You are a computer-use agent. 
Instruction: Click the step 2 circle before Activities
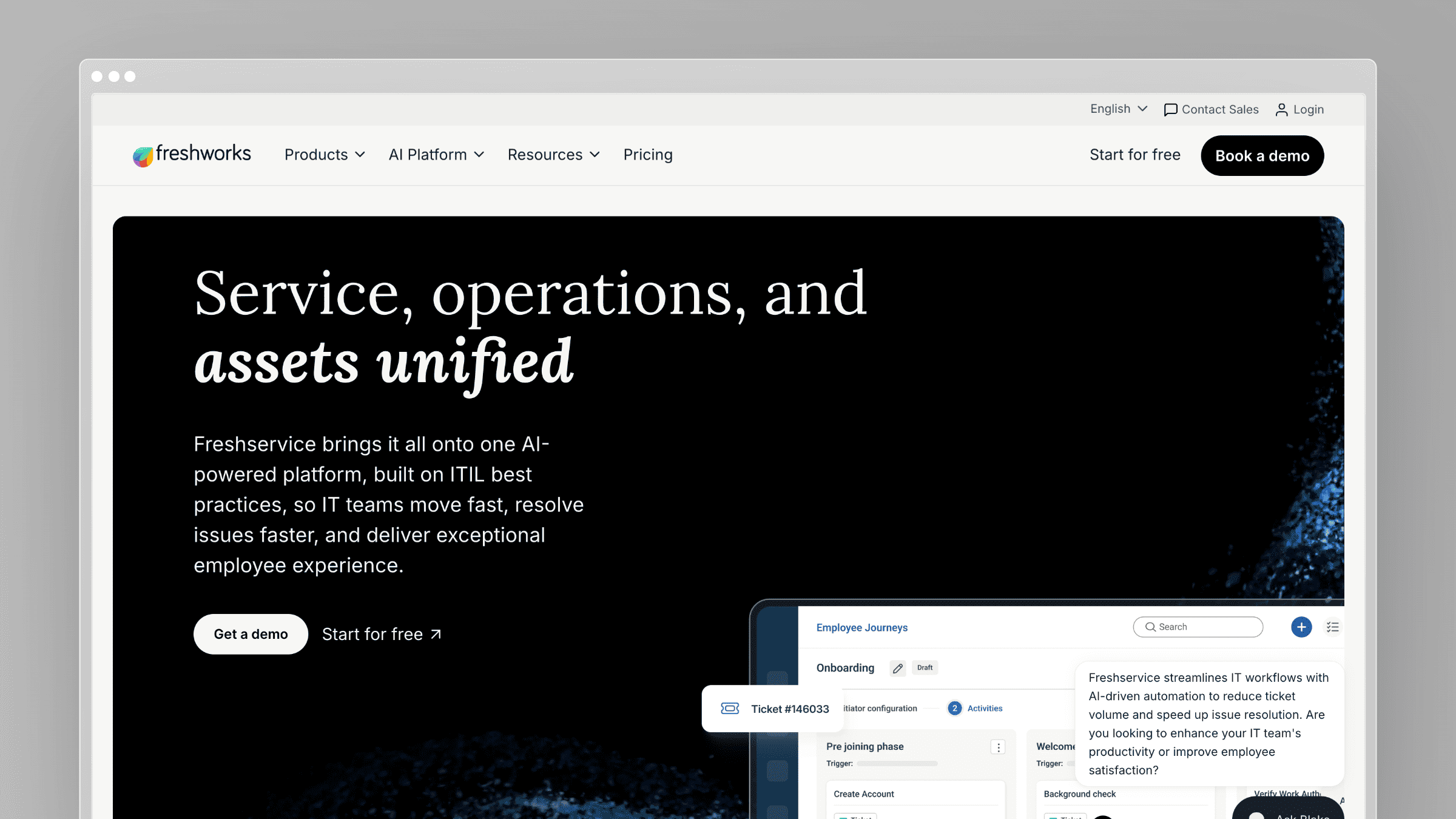954,708
